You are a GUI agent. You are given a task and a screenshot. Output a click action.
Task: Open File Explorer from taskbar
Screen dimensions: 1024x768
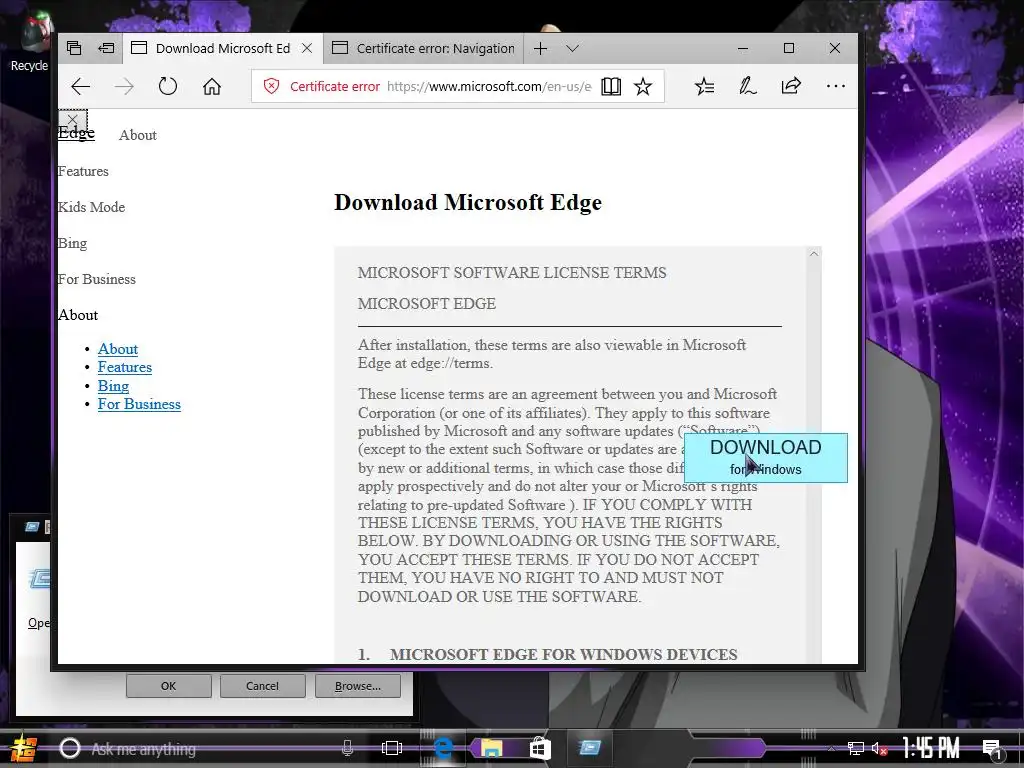(x=491, y=748)
